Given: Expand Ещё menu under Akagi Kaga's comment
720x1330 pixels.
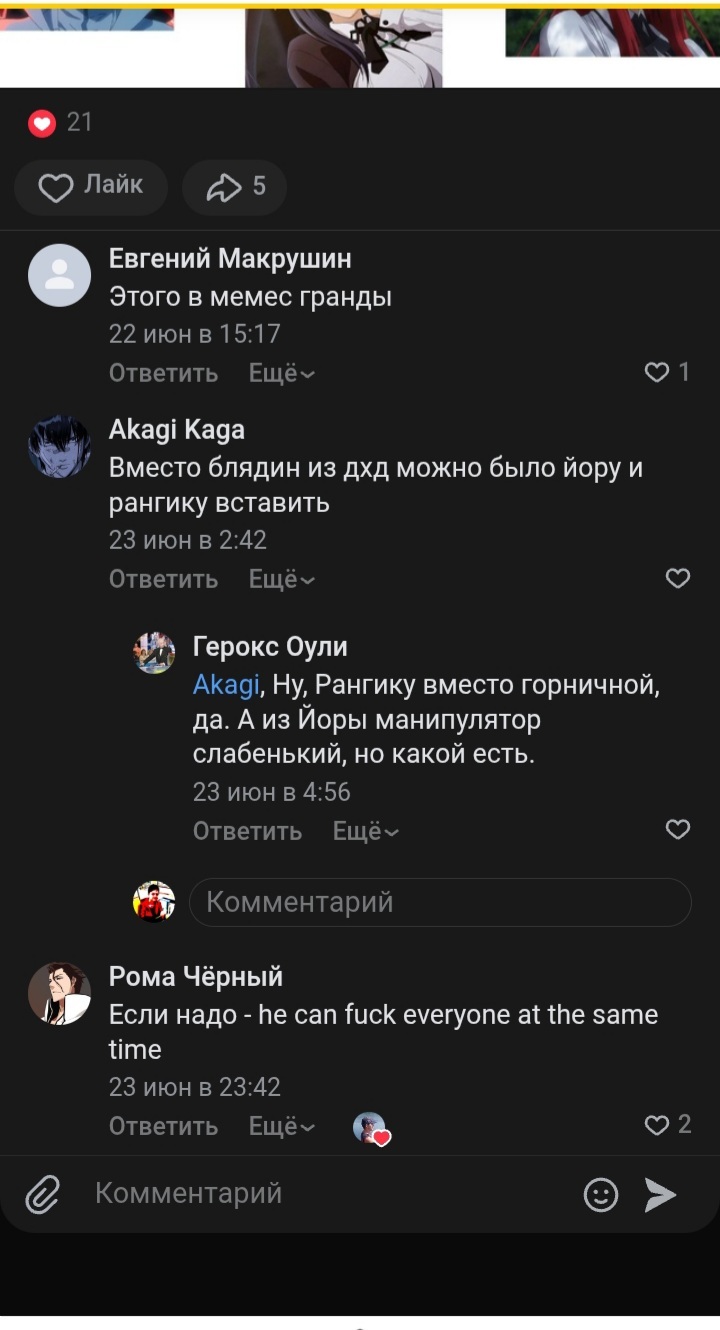Looking at the screenshot, I should [x=281, y=580].
